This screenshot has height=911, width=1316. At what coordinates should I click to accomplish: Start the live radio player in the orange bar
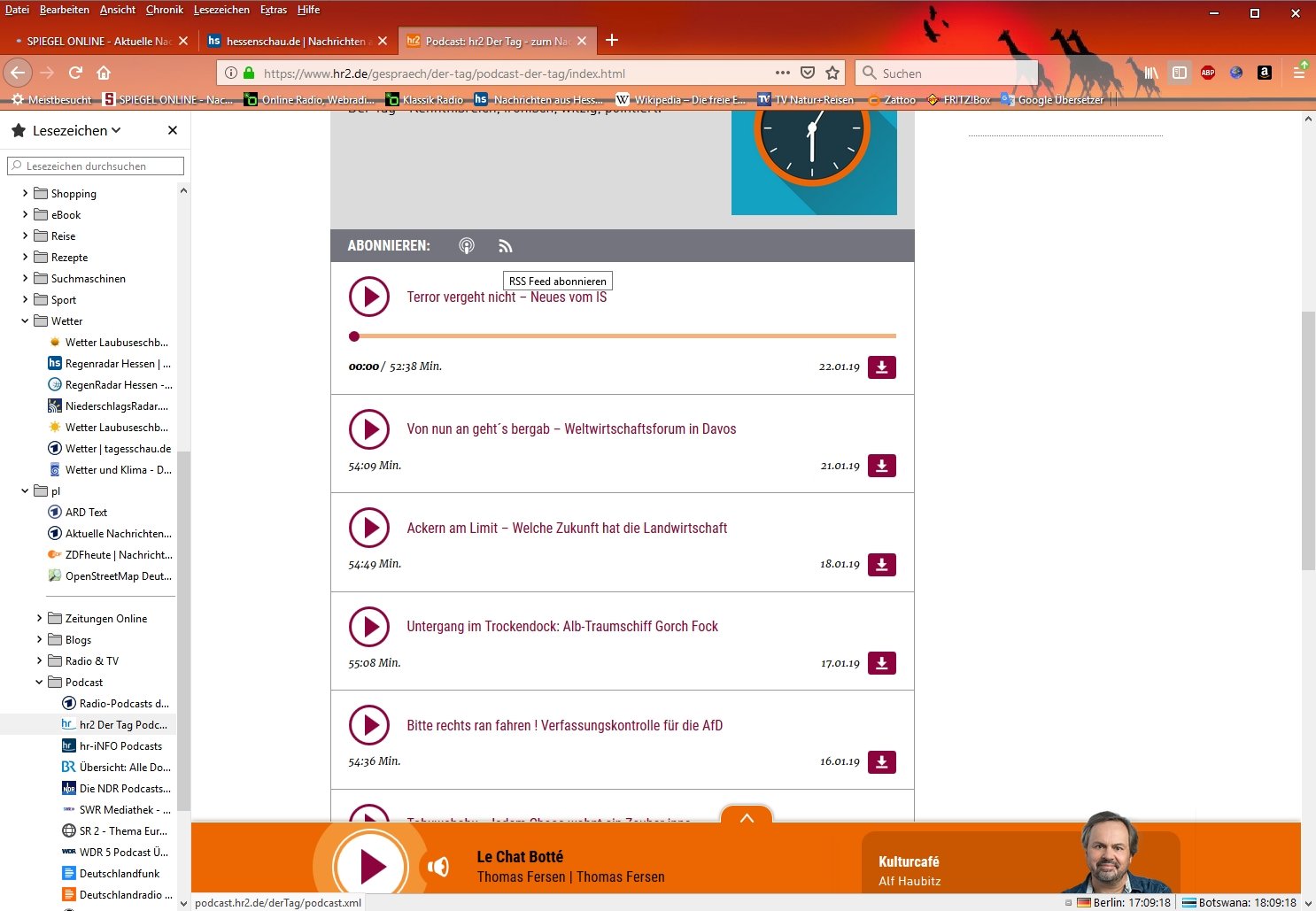[x=371, y=867]
